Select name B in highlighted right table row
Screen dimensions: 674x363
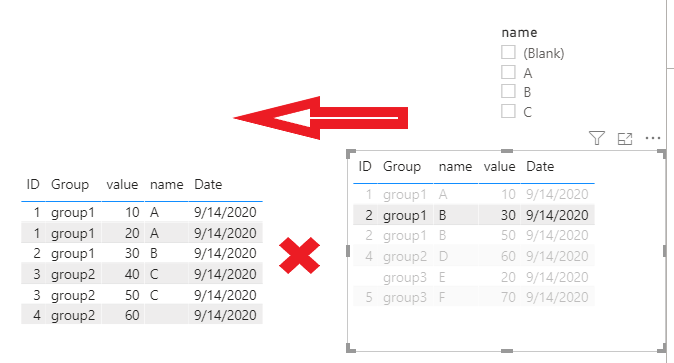tap(443, 215)
